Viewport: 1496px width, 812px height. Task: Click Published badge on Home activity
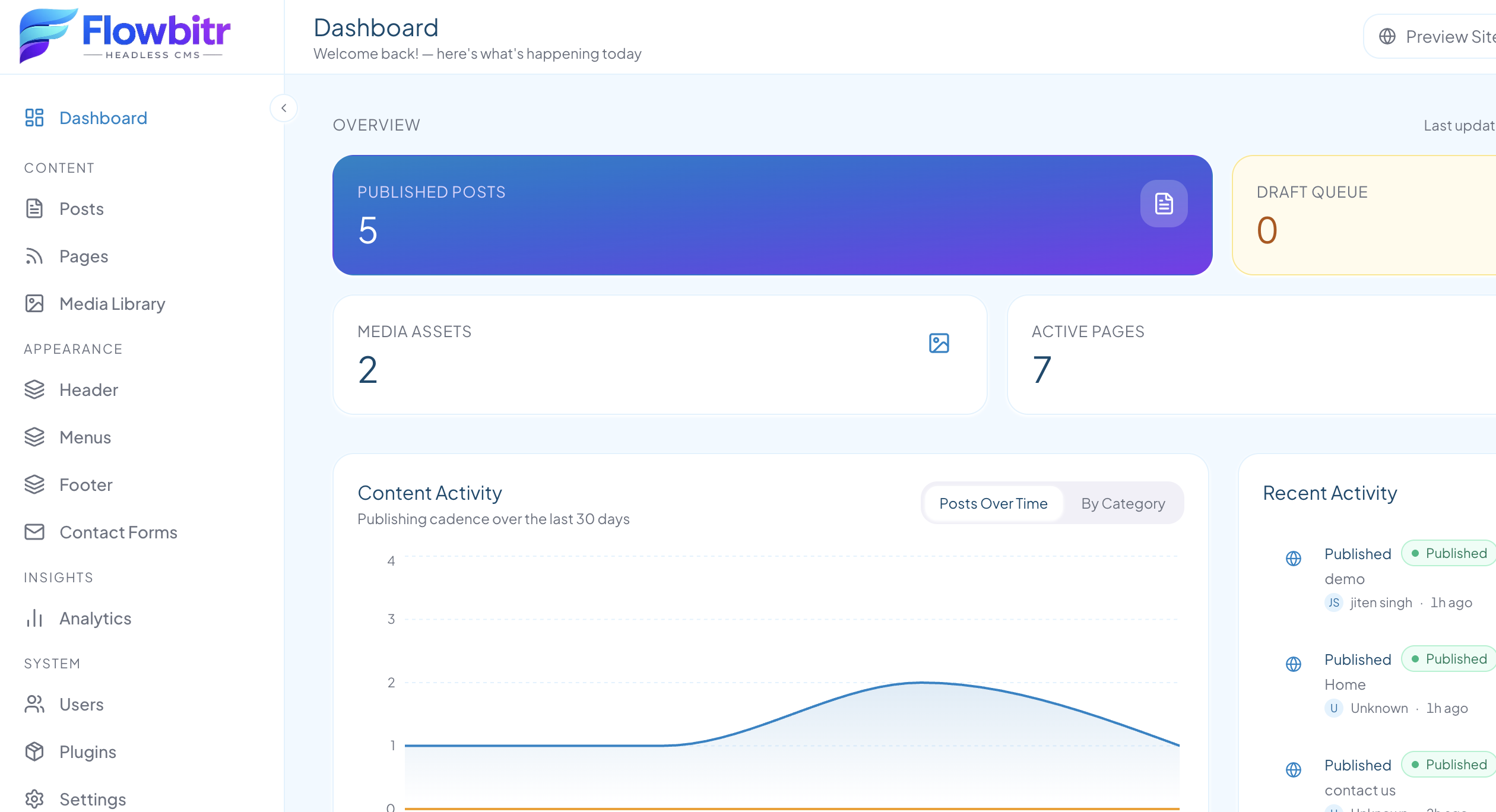tap(1449, 658)
